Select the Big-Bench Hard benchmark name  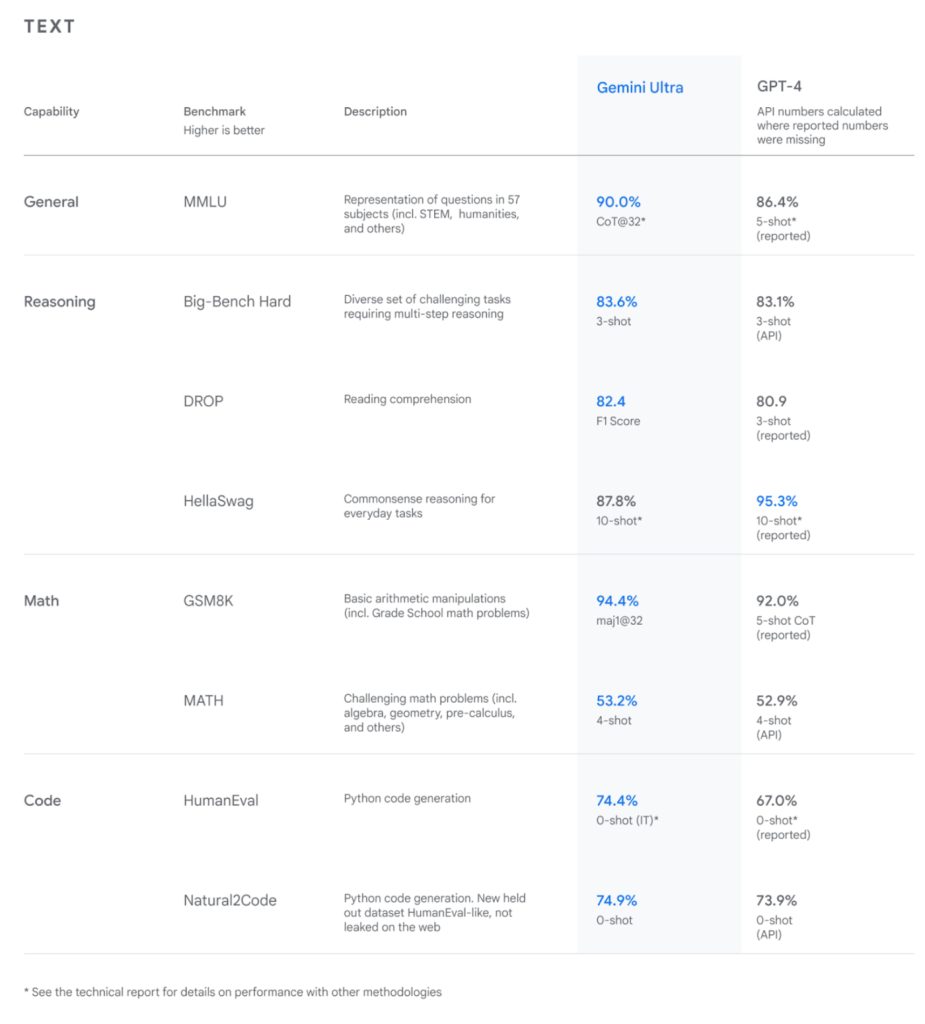point(237,302)
